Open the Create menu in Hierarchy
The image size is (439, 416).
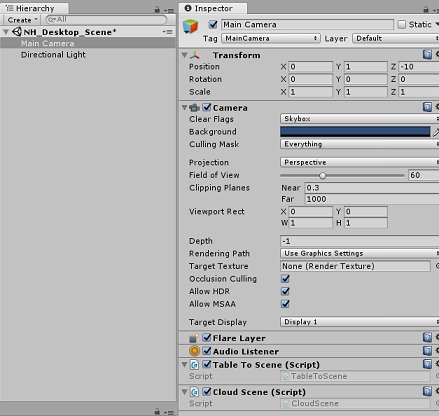(22, 20)
